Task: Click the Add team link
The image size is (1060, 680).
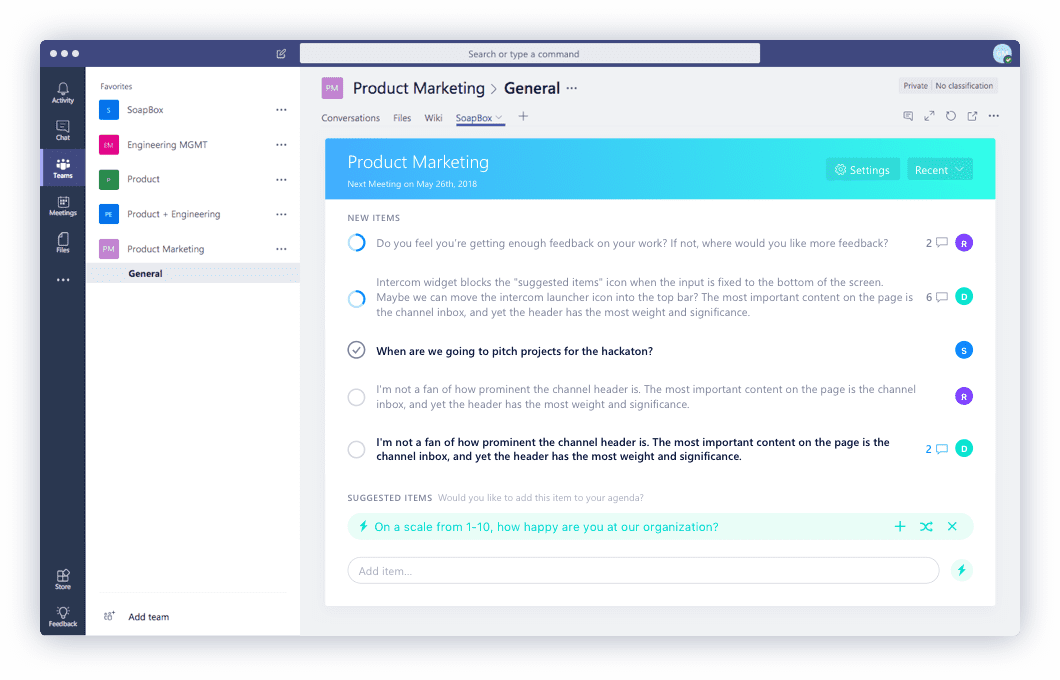Action: coord(149,616)
